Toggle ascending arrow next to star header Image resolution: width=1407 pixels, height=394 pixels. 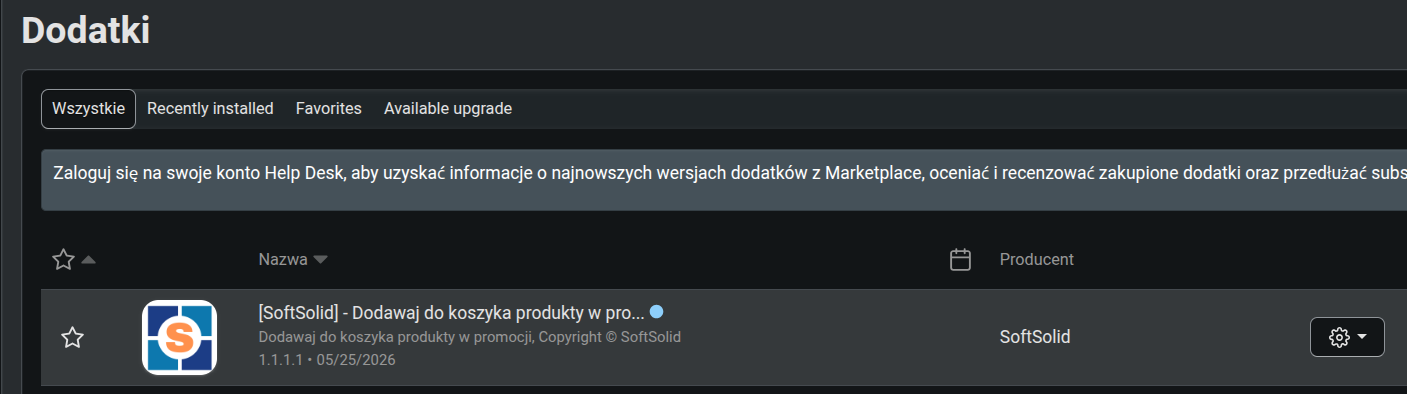88,260
